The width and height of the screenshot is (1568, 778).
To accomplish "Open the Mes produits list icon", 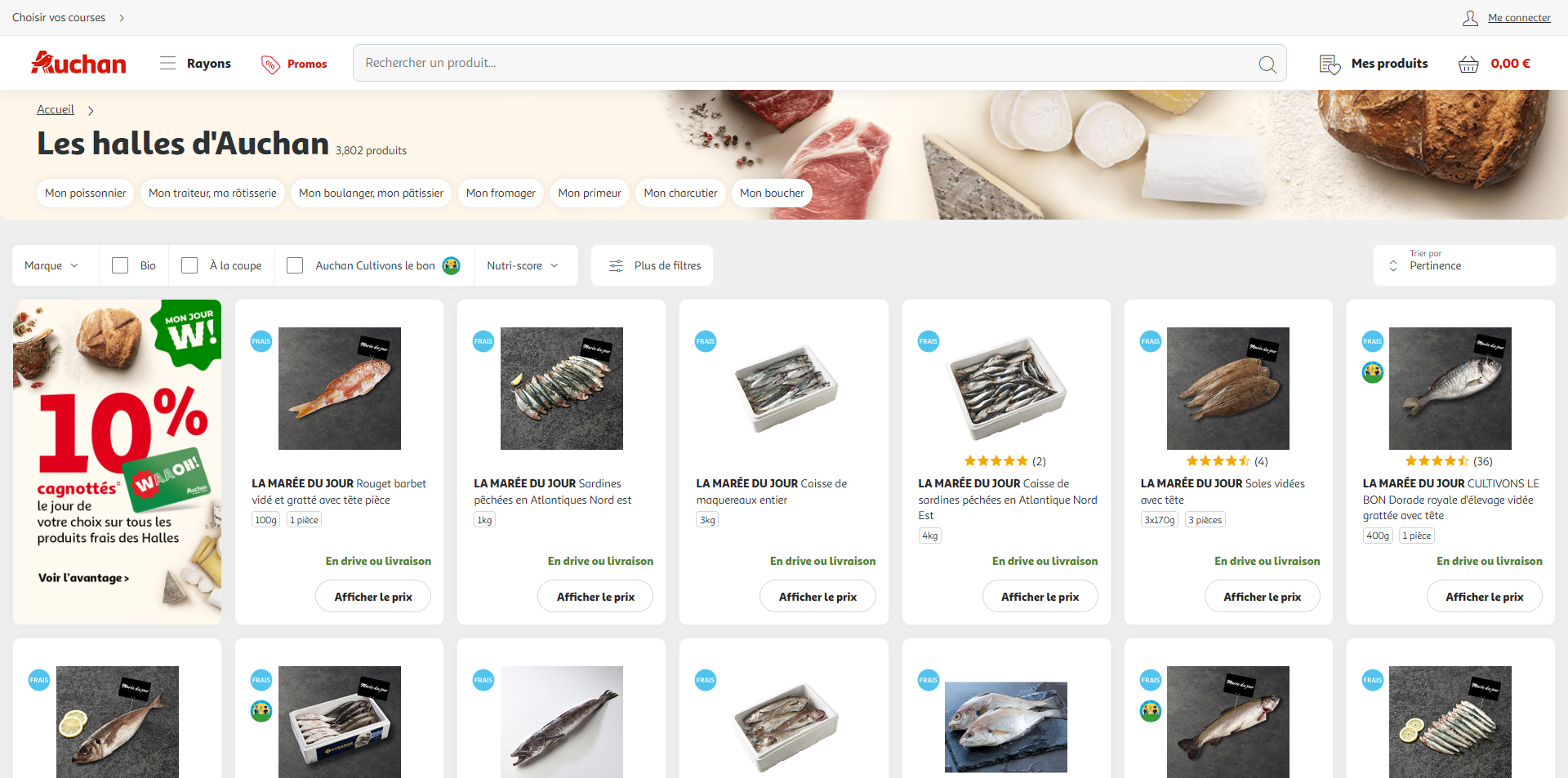I will click(1330, 64).
